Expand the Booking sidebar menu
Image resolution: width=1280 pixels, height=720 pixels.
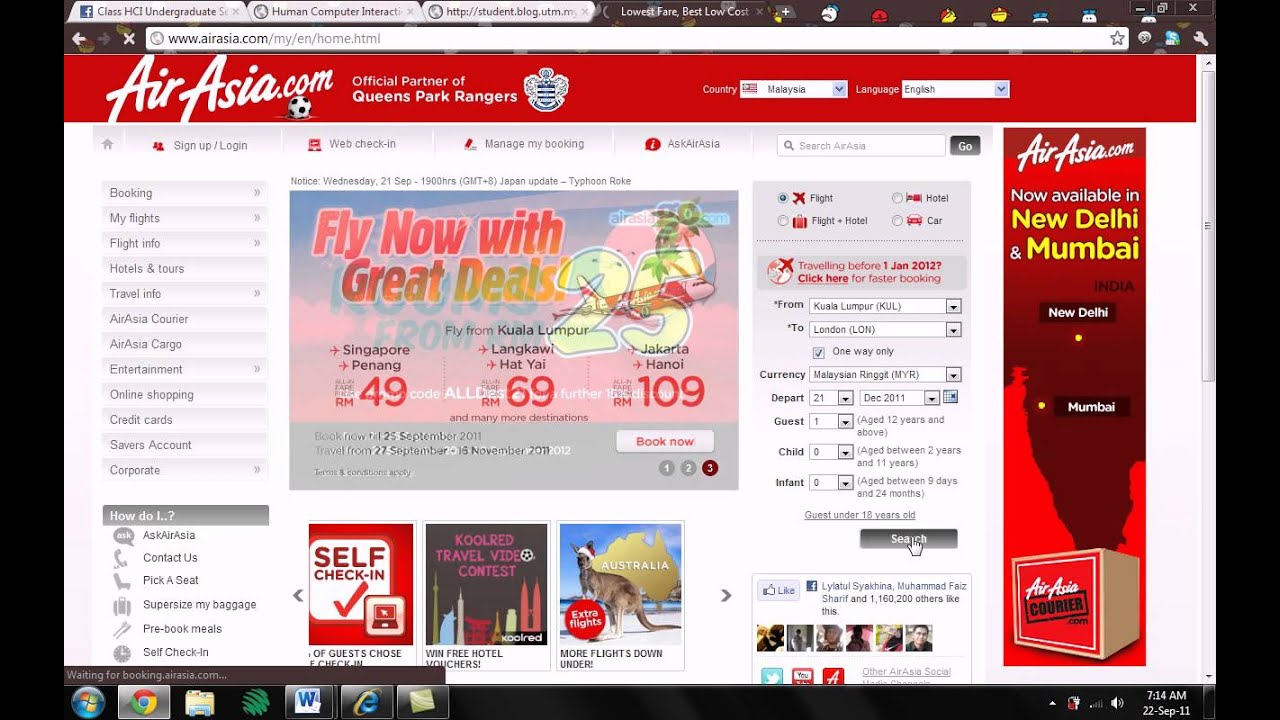pyautogui.click(x=185, y=193)
